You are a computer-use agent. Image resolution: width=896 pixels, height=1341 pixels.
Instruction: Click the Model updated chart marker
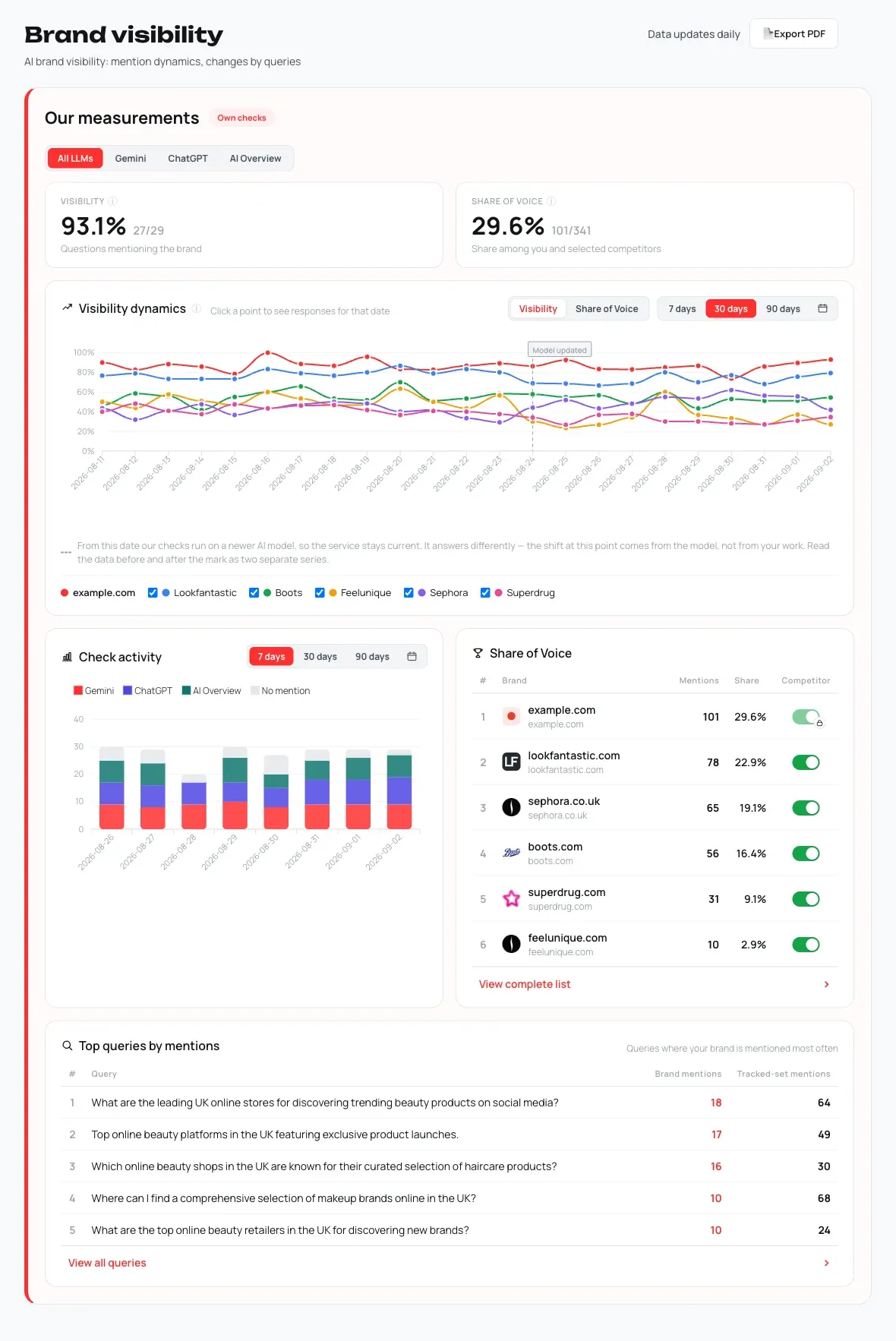click(560, 350)
